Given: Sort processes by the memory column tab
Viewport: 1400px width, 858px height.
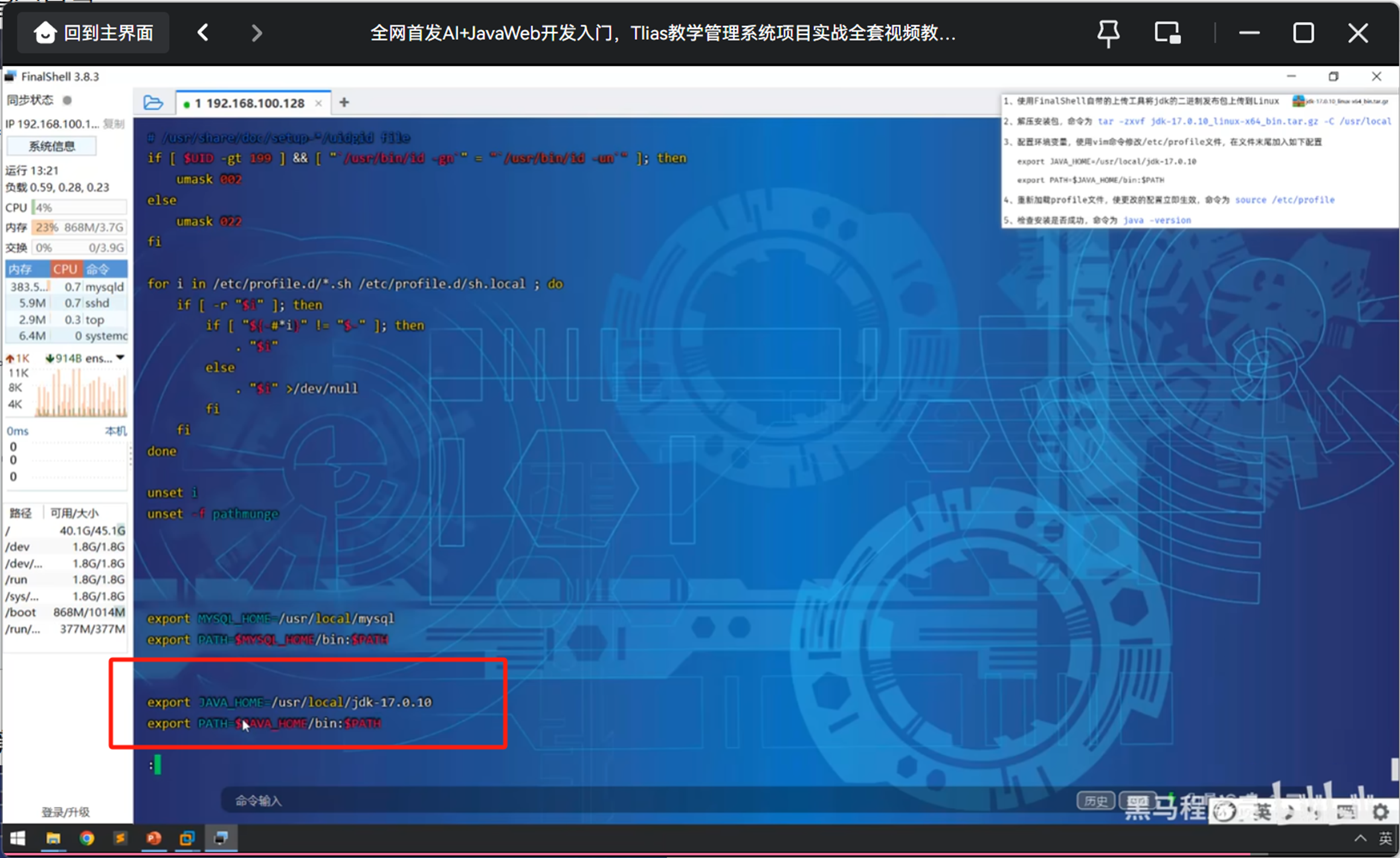Looking at the screenshot, I should point(21,269).
